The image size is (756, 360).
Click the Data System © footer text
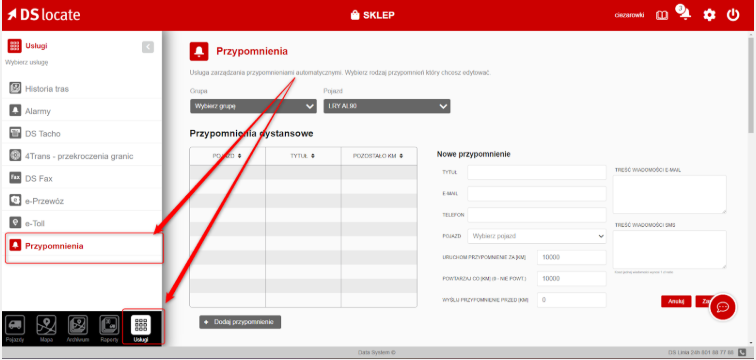(x=377, y=352)
